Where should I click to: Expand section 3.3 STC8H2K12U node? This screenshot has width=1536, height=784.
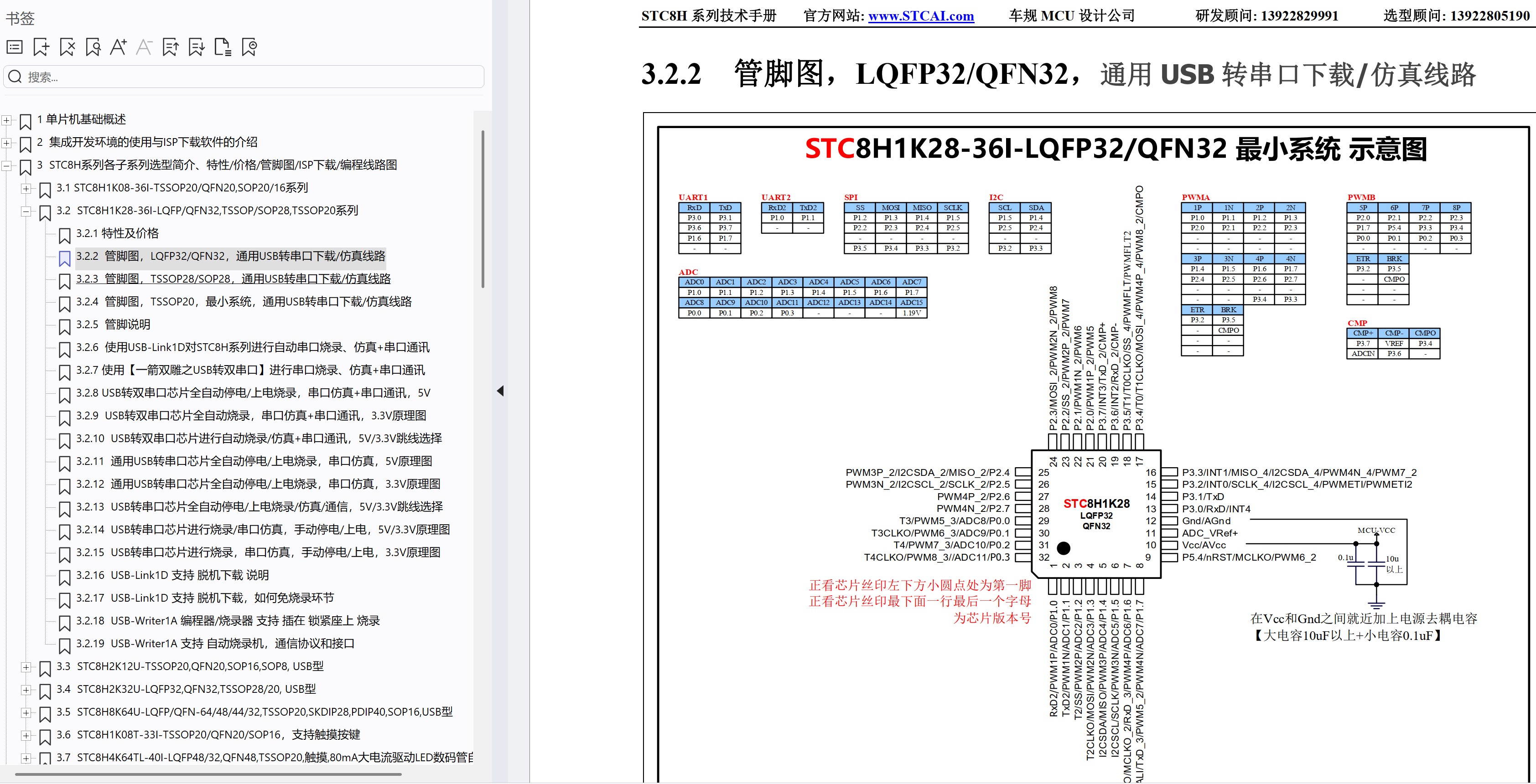tap(26, 667)
